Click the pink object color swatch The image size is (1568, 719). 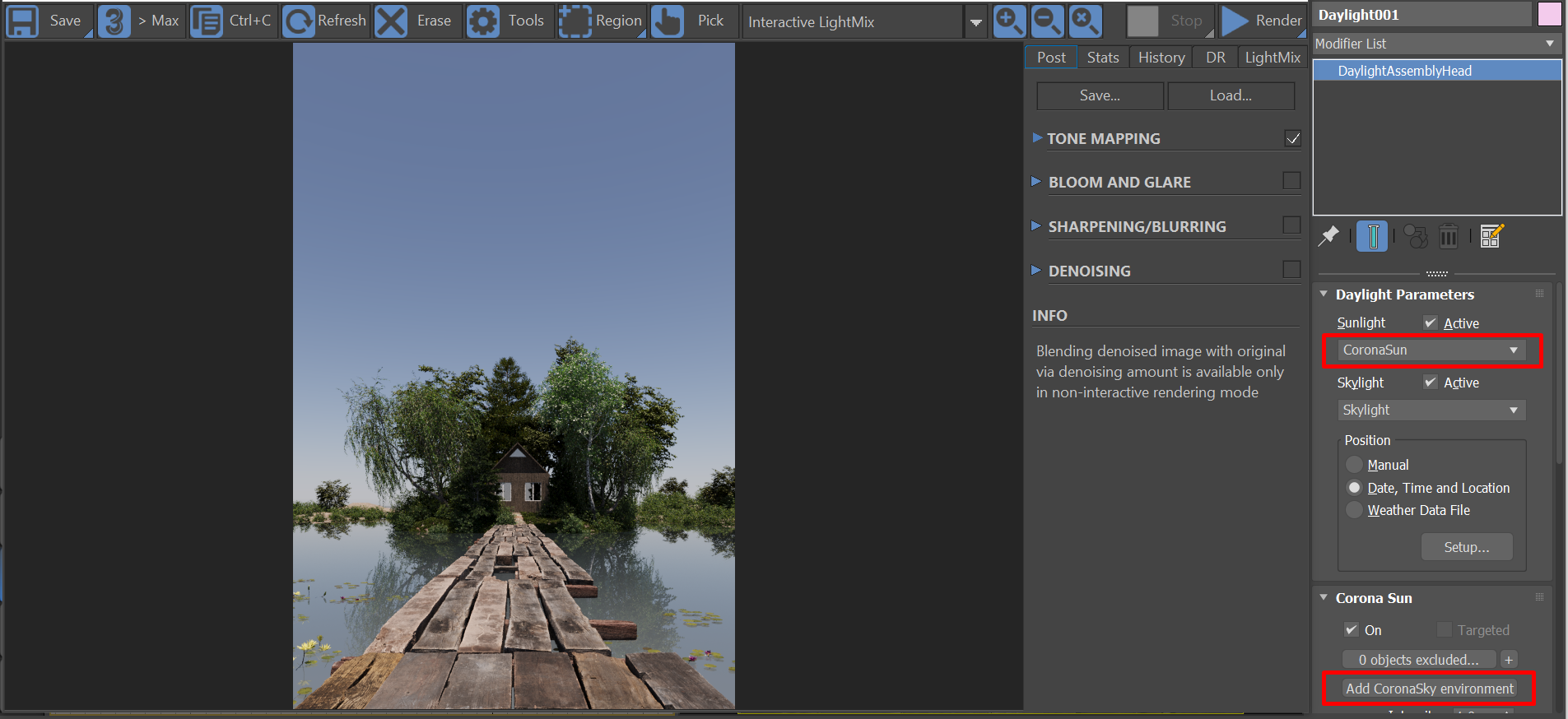pyautogui.click(x=1549, y=14)
